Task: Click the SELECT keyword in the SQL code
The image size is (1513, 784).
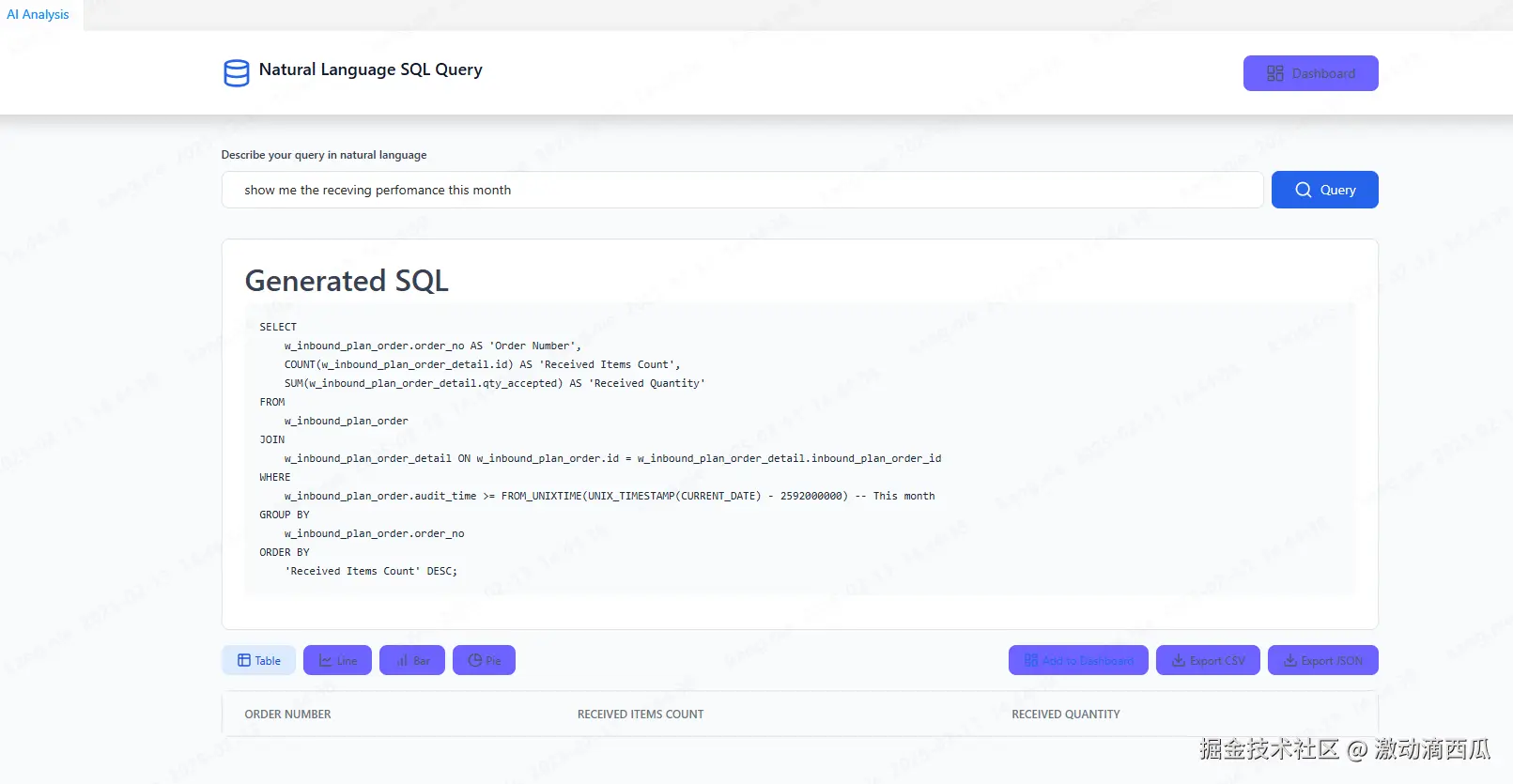Action: 278,327
